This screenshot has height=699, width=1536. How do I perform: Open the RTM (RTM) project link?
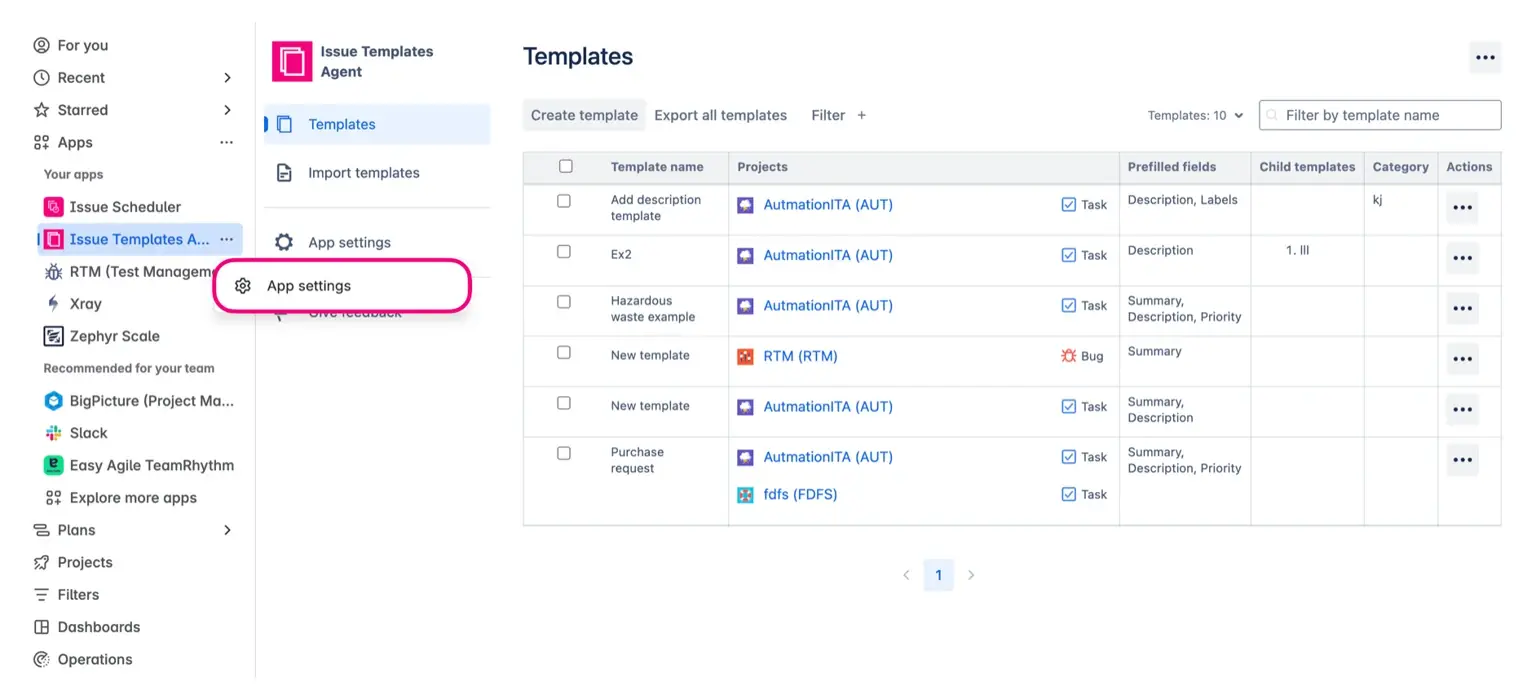click(800, 356)
